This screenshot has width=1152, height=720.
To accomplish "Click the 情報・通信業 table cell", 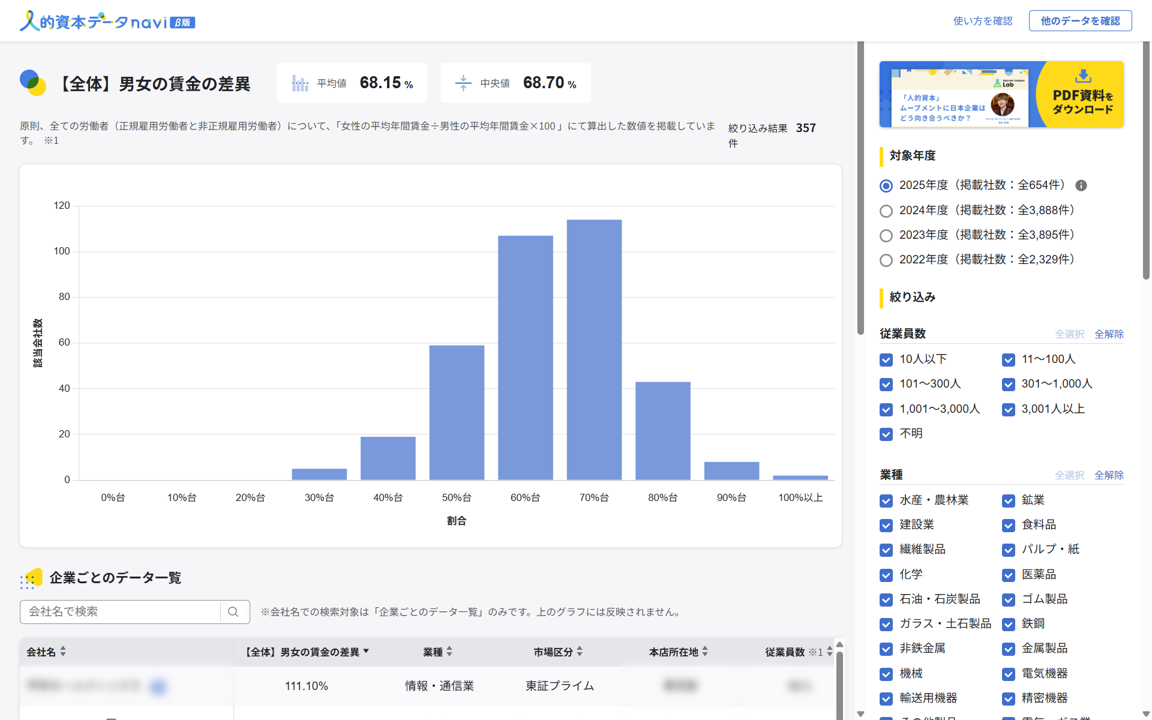I will [439, 686].
